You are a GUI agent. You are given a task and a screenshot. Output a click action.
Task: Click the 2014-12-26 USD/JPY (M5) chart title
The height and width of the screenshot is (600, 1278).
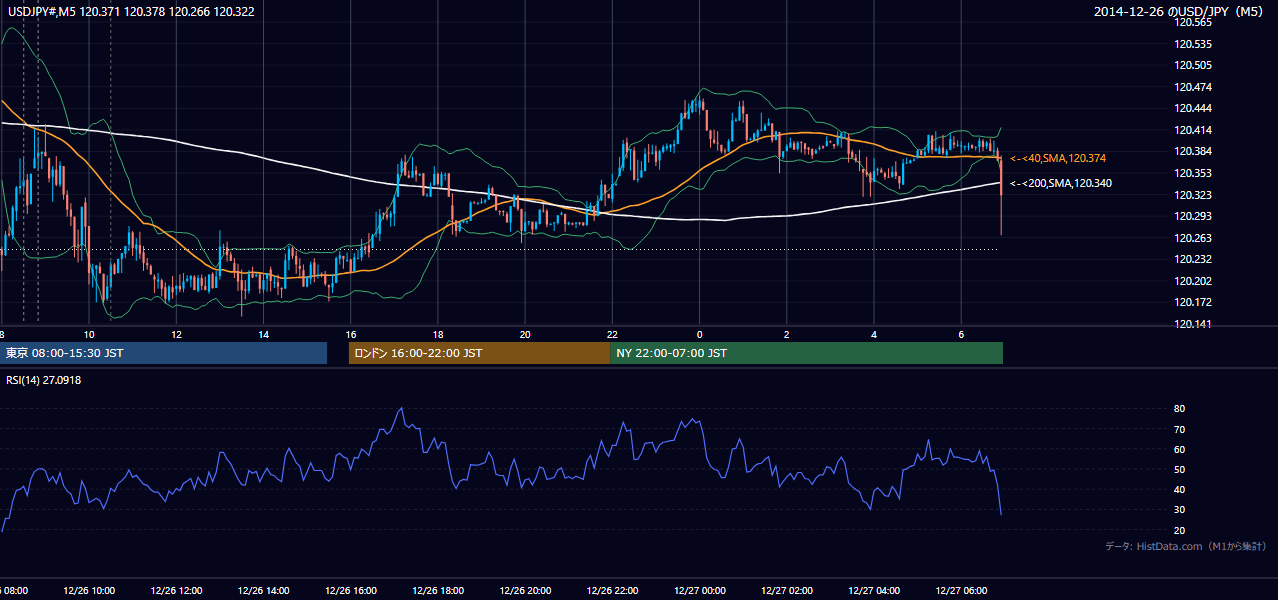pyautogui.click(x=1180, y=12)
